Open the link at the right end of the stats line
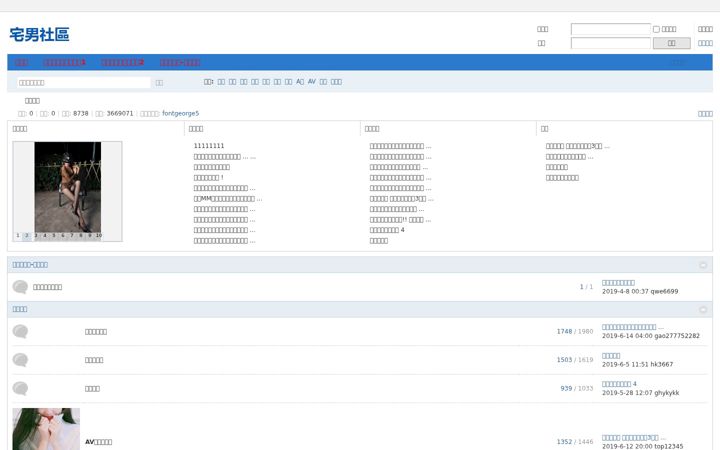The image size is (720, 450). pyautogui.click(x=705, y=114)
